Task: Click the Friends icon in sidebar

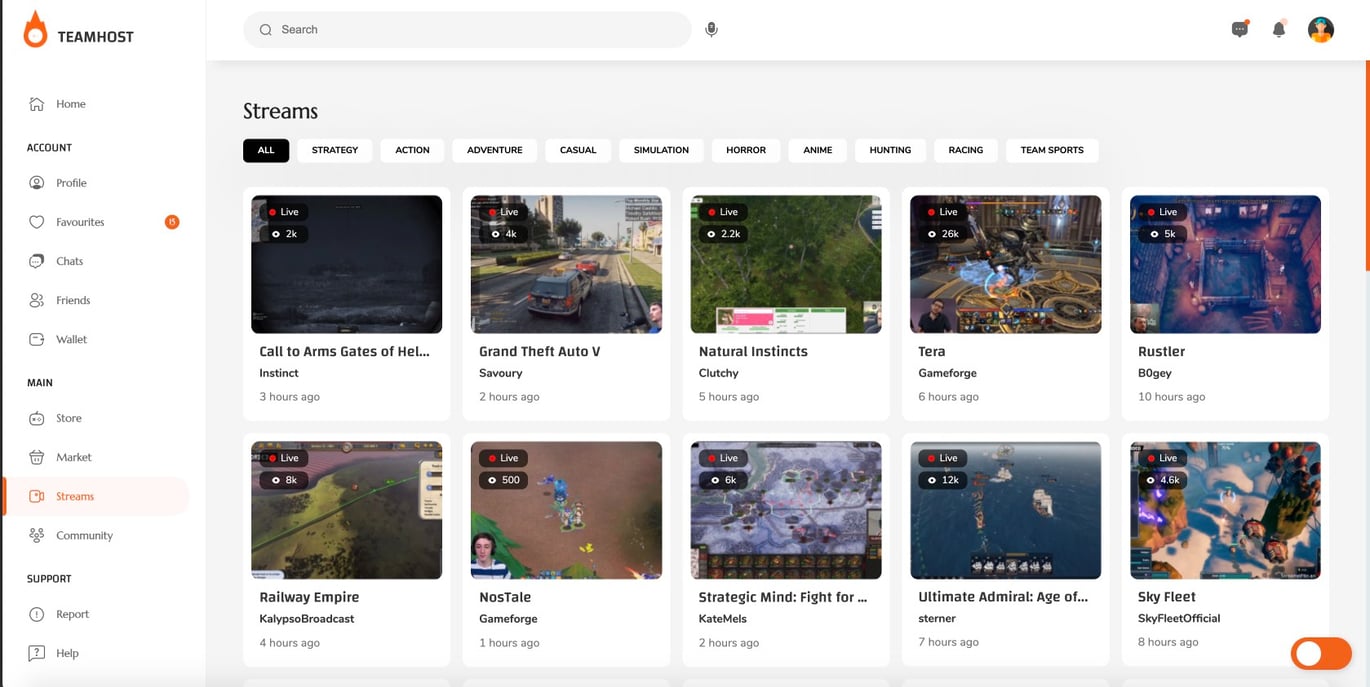Action: coord(37,300)
